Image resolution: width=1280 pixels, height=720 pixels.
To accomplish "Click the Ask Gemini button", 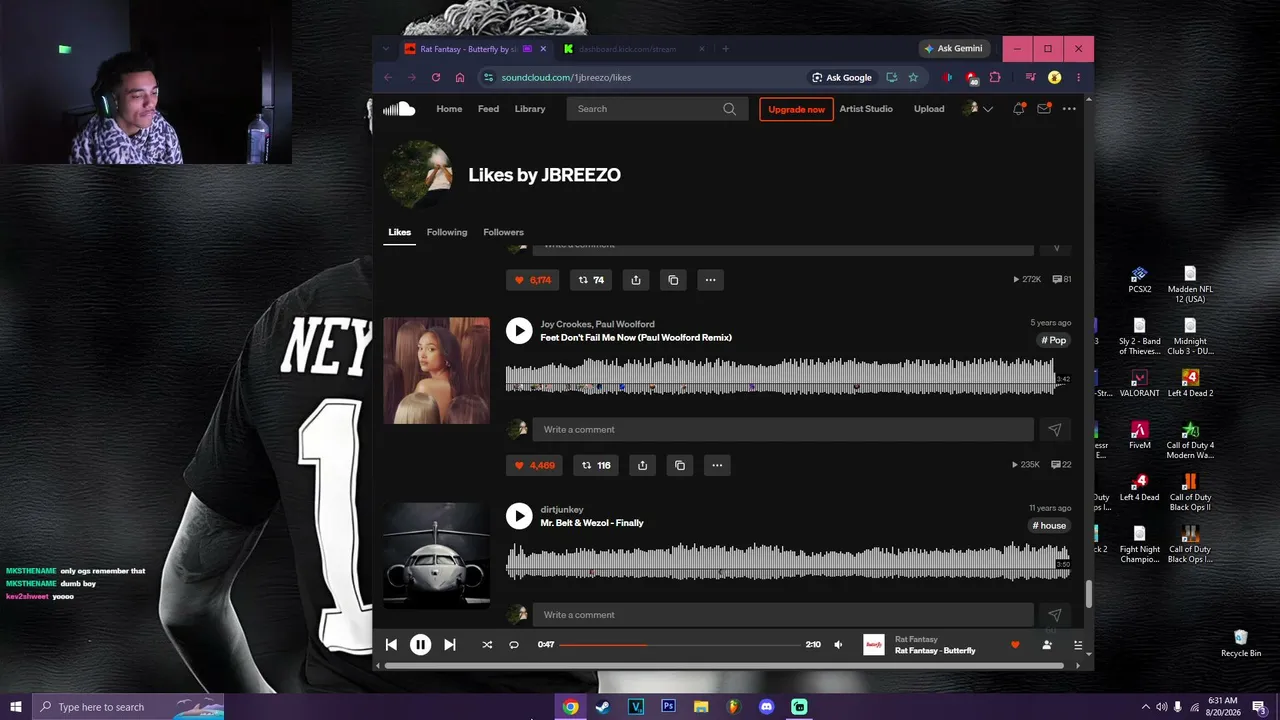I will coord(953,48).
